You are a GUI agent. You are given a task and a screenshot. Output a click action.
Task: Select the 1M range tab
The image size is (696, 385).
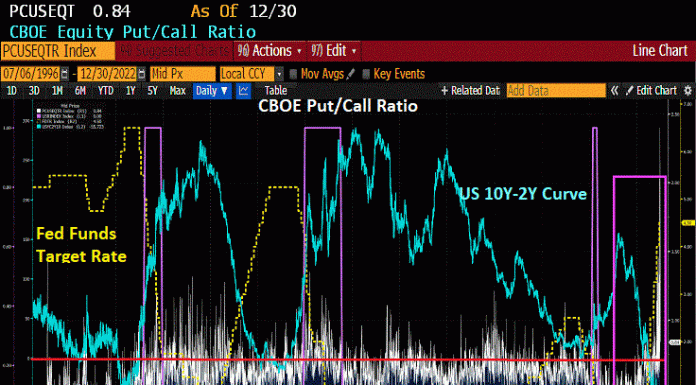tap(57, 91)
